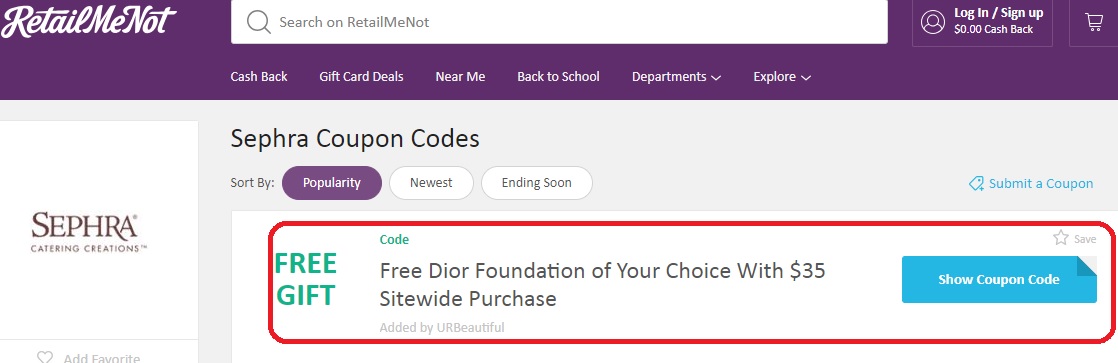Sort coupons by Ending Soon
This screenshot has width=1118, height=363.
(536, 183)
